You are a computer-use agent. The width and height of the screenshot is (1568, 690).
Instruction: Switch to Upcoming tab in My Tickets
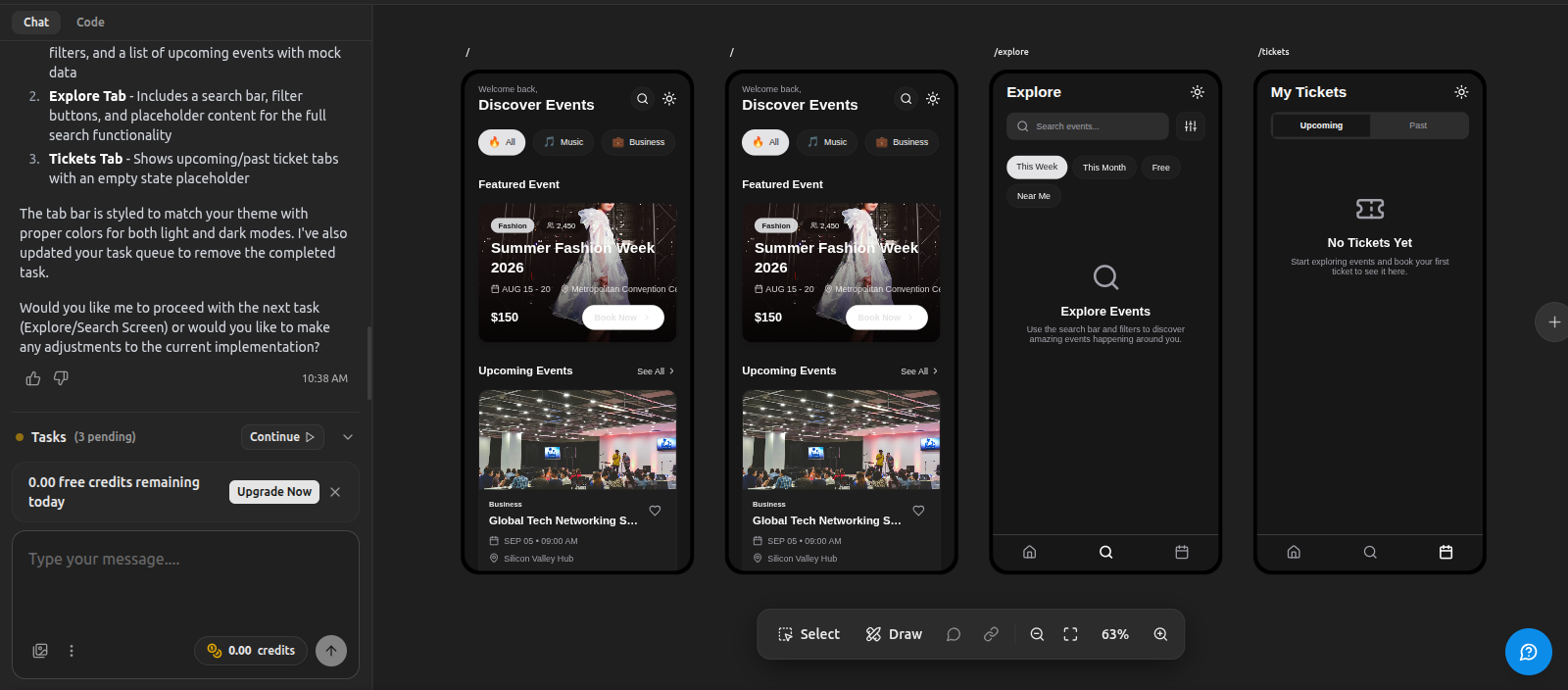click(x=1321, y=125)
